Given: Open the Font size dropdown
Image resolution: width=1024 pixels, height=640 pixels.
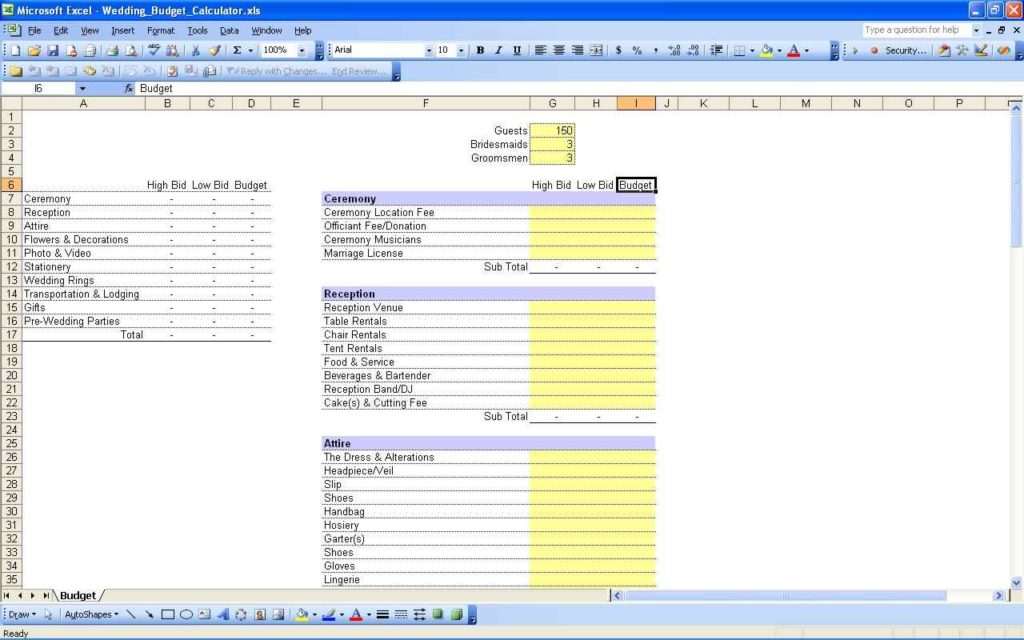Looking at the screenshot, I should click(462, 50).
